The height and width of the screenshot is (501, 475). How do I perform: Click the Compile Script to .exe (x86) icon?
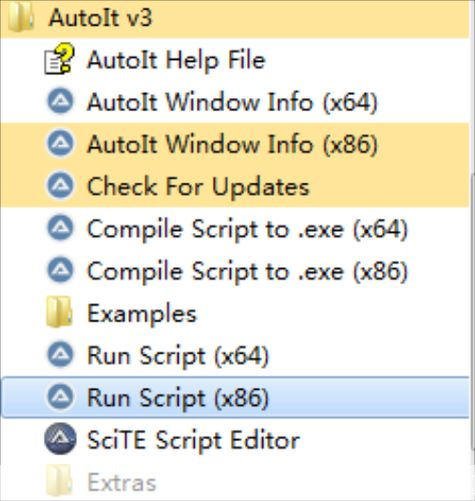coord(60,270)
